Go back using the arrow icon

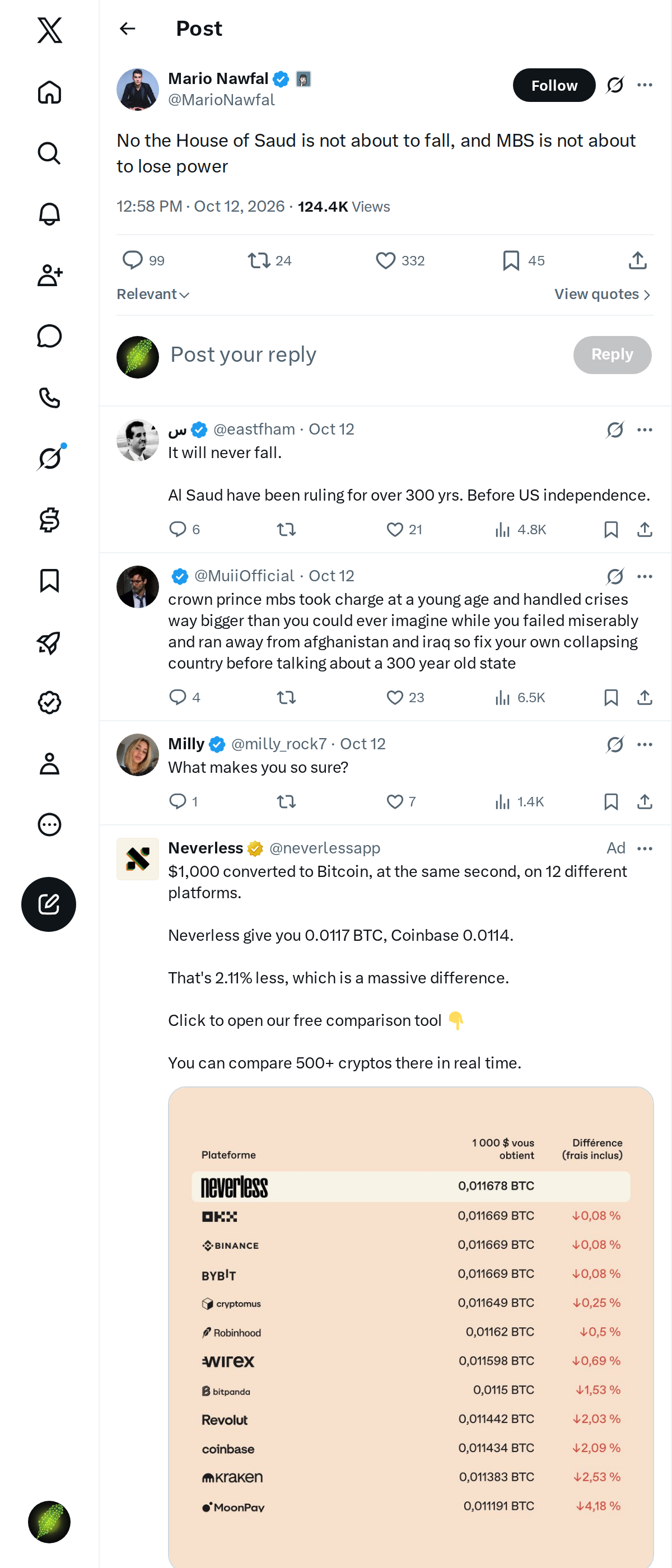(127, 29)
